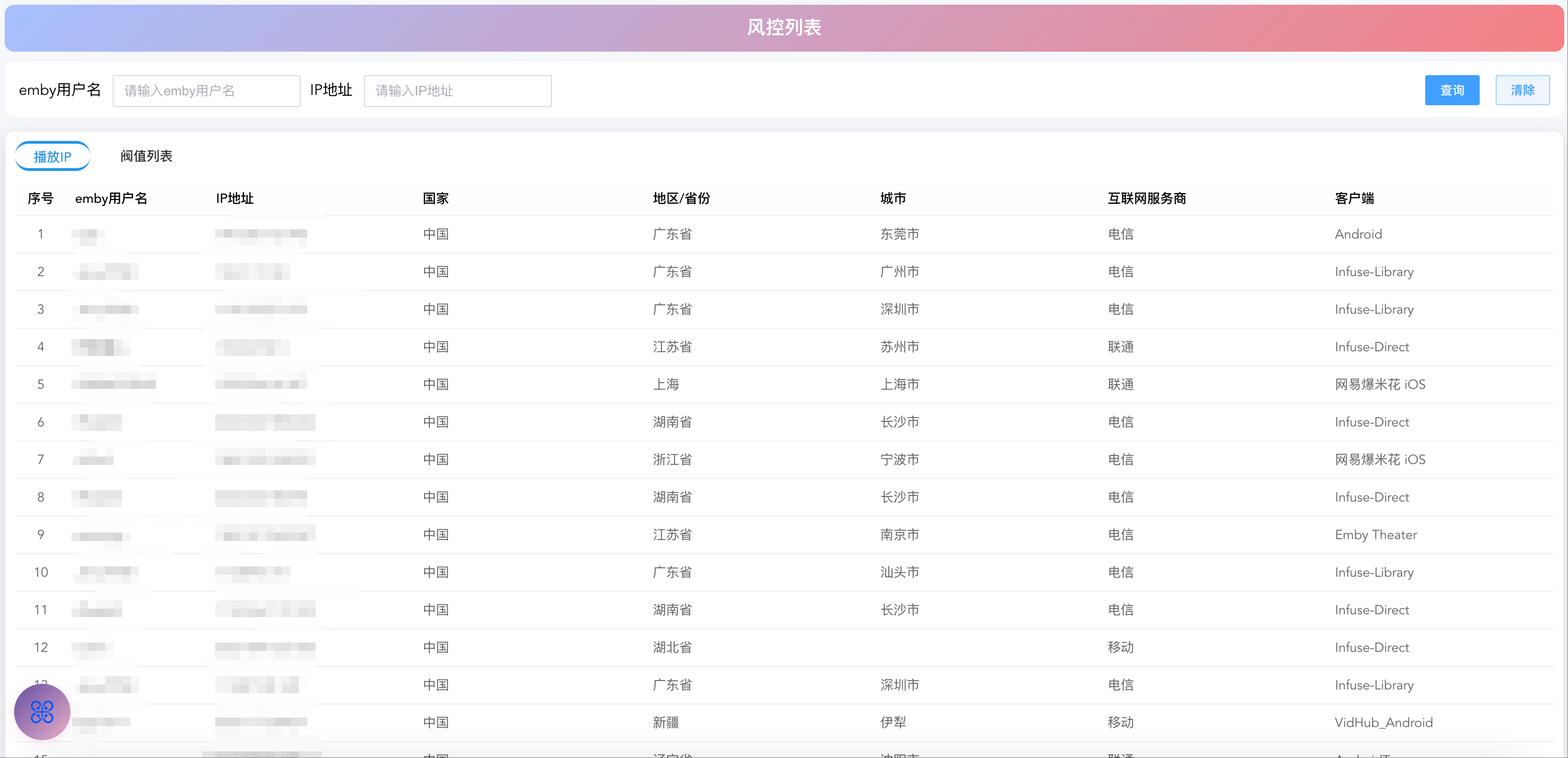The width and height of the screenshot is (1568, 758).
Task: Focus the IP地址 input field
Action: [x=457, y=91]
